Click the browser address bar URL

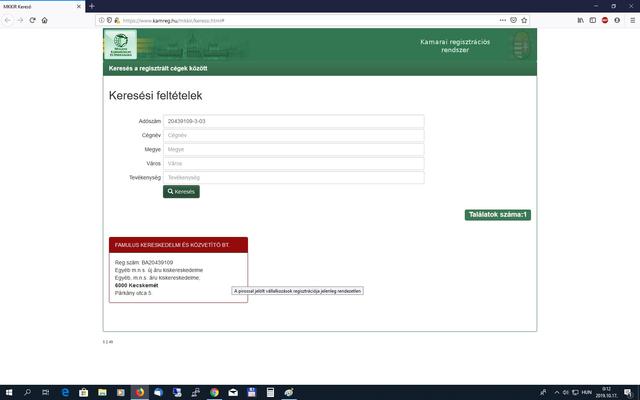(173, 20)
